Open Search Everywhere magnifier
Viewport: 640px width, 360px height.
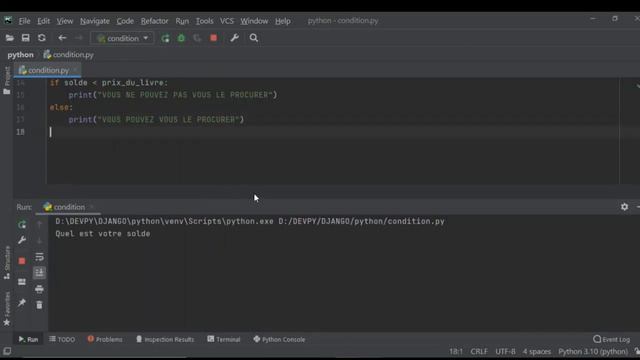[x=253, y=38]
